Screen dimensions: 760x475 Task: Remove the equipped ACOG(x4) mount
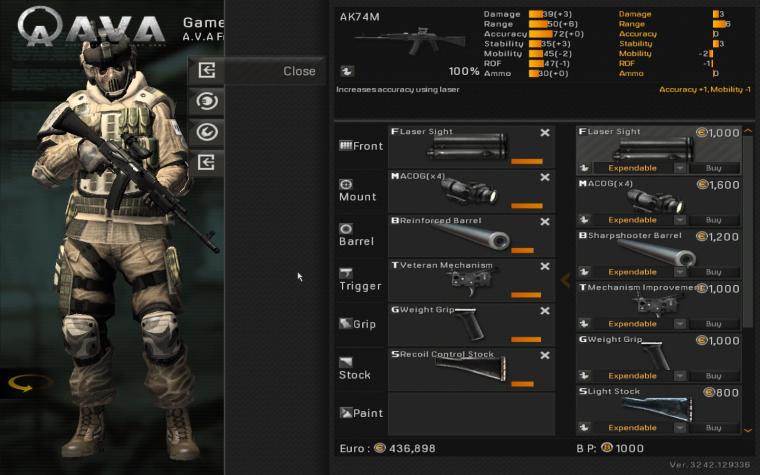pos(545,177)
